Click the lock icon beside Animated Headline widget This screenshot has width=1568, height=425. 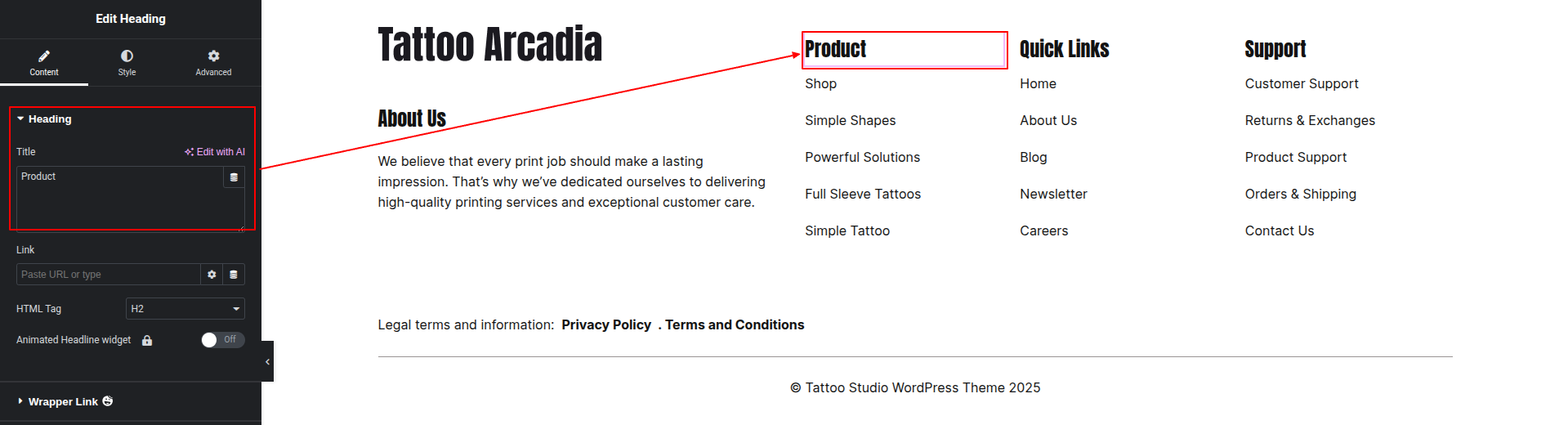pos(147,341)
